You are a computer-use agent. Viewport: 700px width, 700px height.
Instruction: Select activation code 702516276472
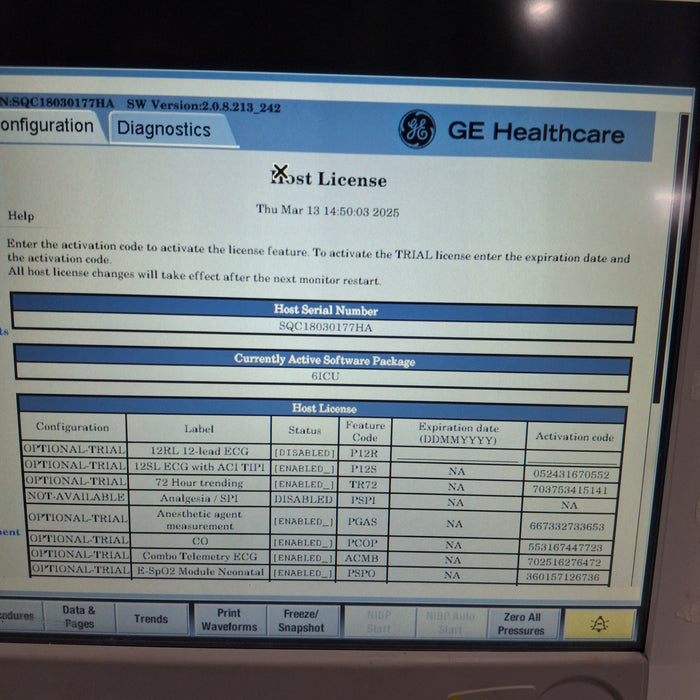click(x=564, y=562)
